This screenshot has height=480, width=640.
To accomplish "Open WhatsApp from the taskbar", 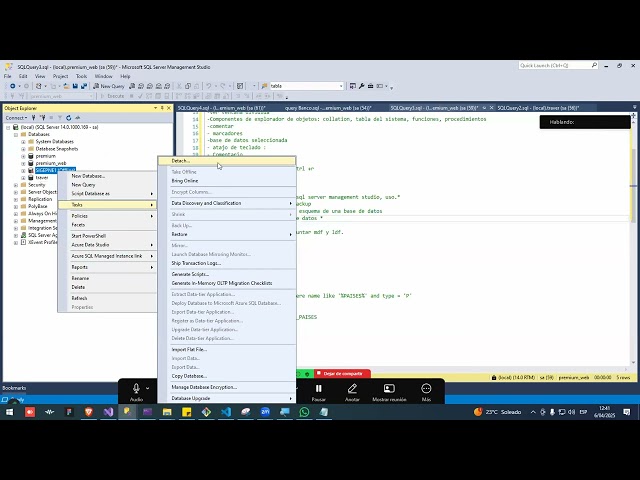I will click(304, 412).
